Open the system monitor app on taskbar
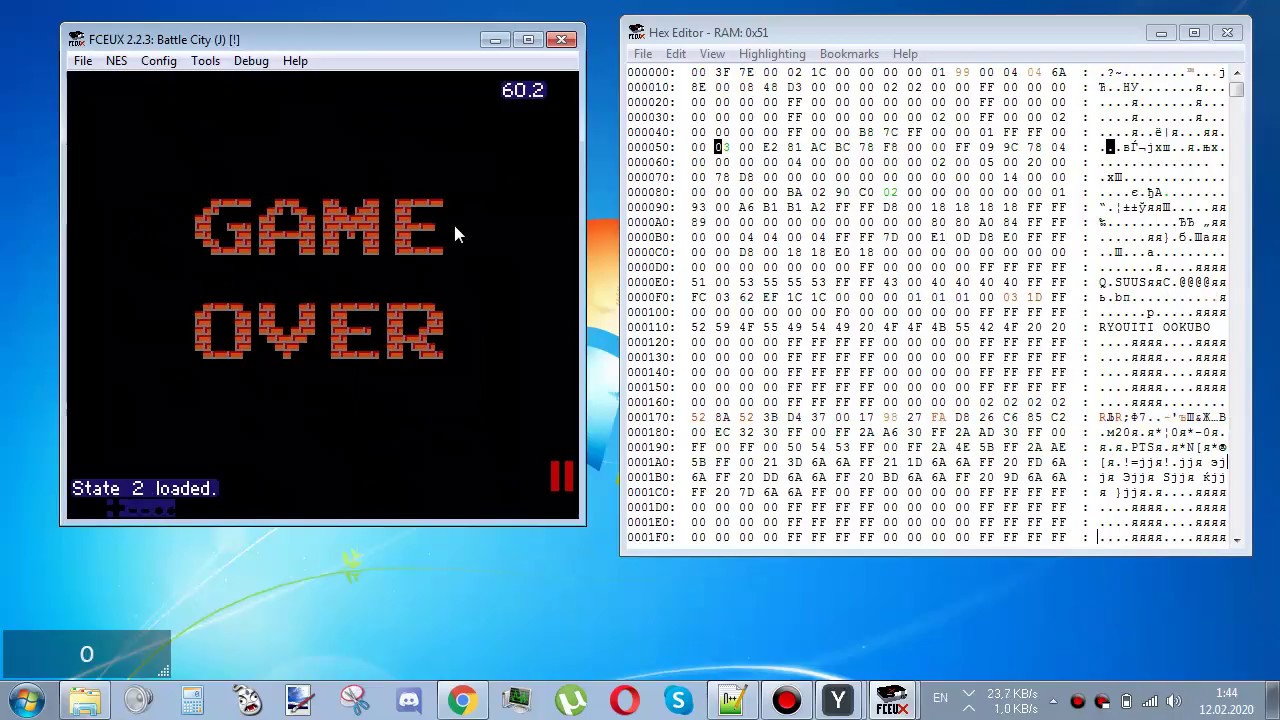This screenshot has width=1280, height=720. (516, 700)
